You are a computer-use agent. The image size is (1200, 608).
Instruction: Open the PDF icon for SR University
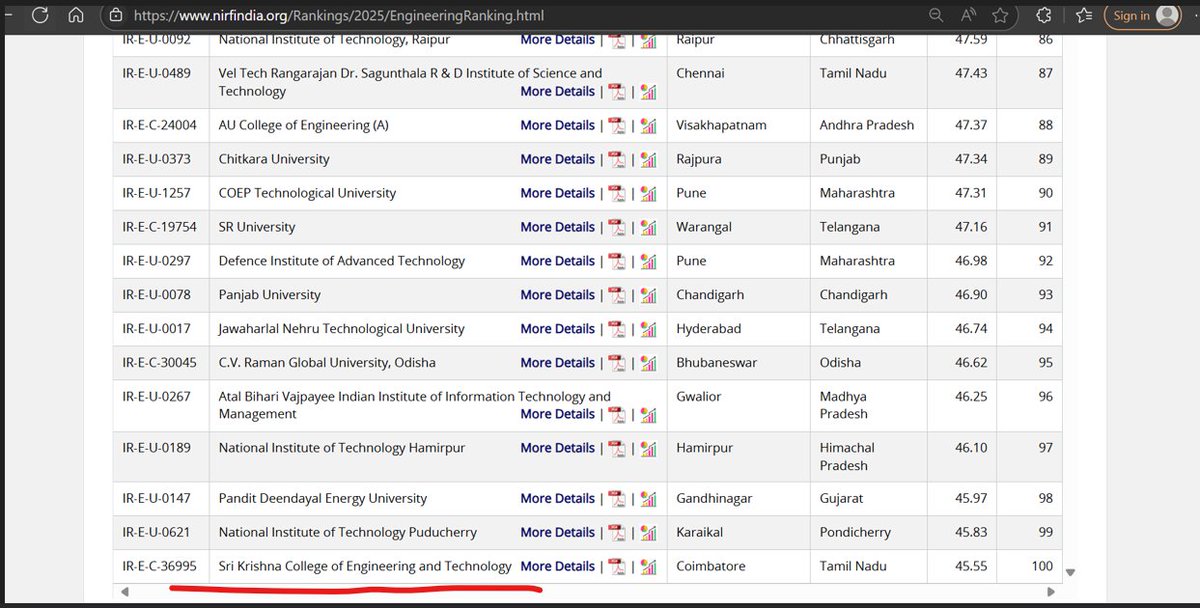[617, 227]
